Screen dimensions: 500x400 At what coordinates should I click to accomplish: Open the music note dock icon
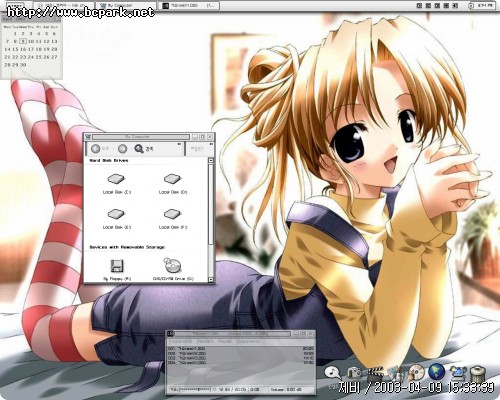[332, 372]
